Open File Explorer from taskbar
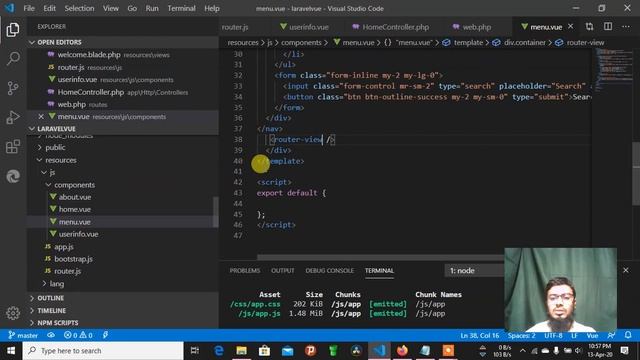The image size is (640, 360). pyautogui.click(x=242, y=351)
